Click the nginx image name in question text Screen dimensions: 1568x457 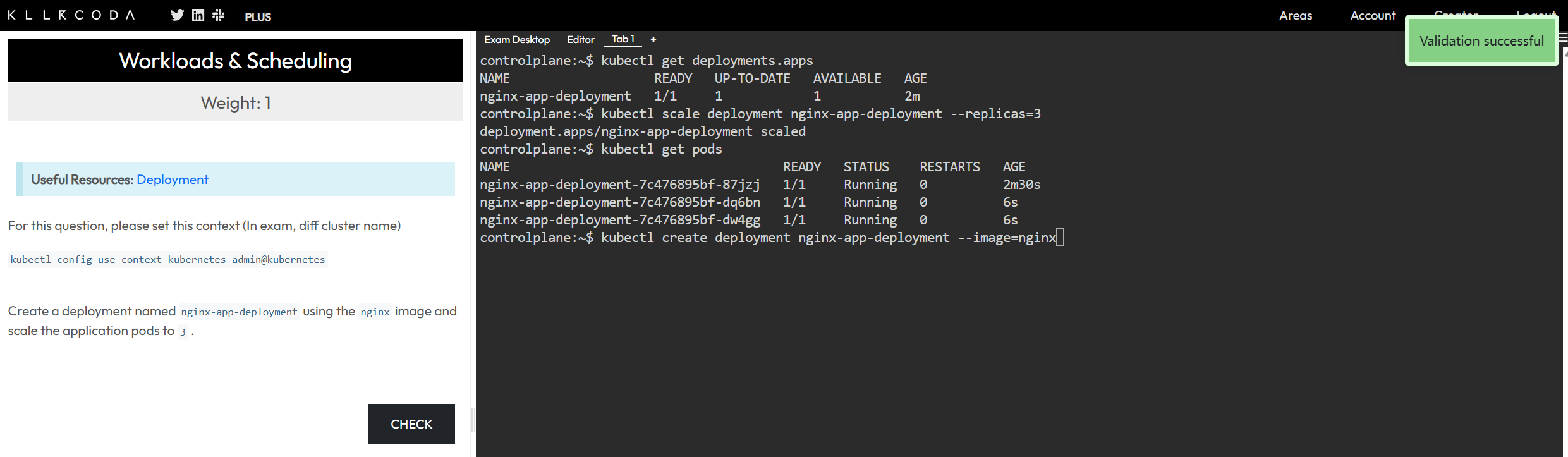375,312
